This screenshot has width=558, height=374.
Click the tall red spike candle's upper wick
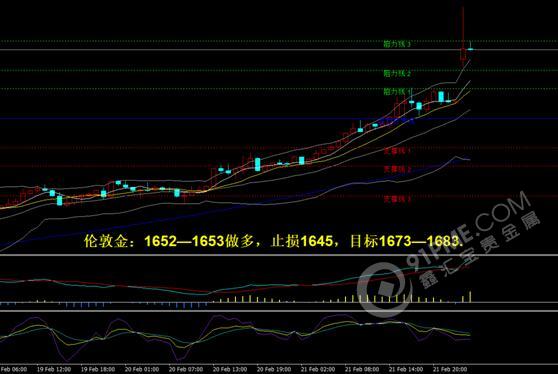pyautogui.click(x=463, y=27)
